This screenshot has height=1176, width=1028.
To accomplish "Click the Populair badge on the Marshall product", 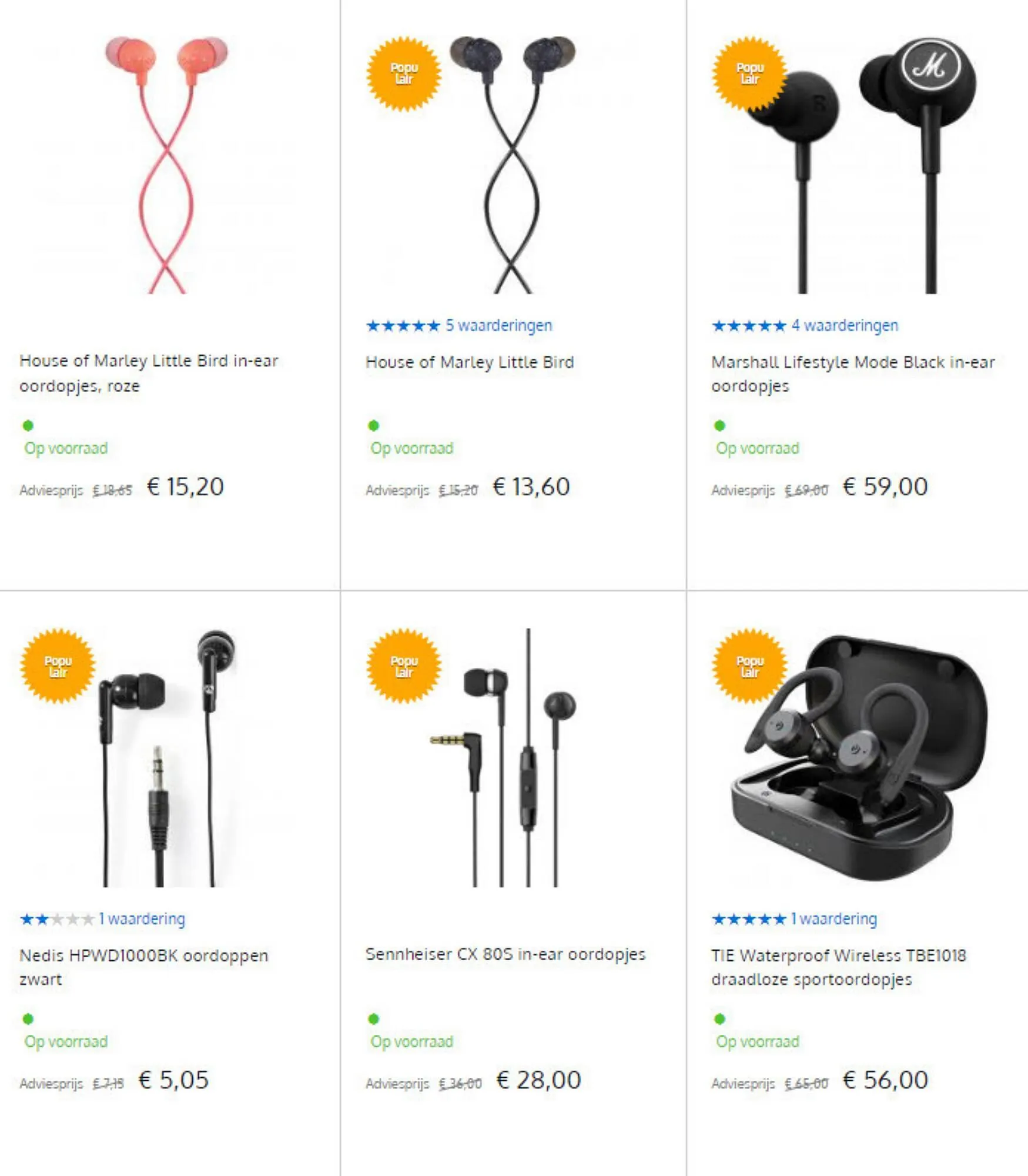I will (749, 73).
